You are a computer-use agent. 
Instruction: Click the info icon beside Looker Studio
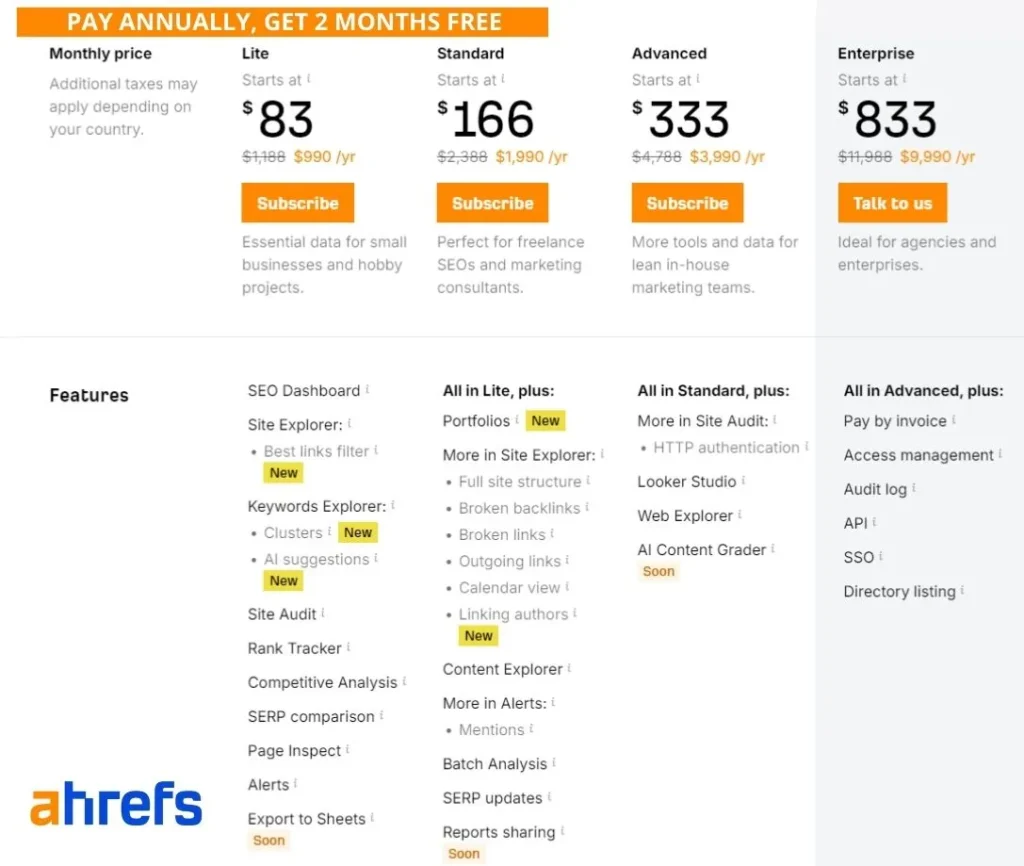click(x=744, y=480)
